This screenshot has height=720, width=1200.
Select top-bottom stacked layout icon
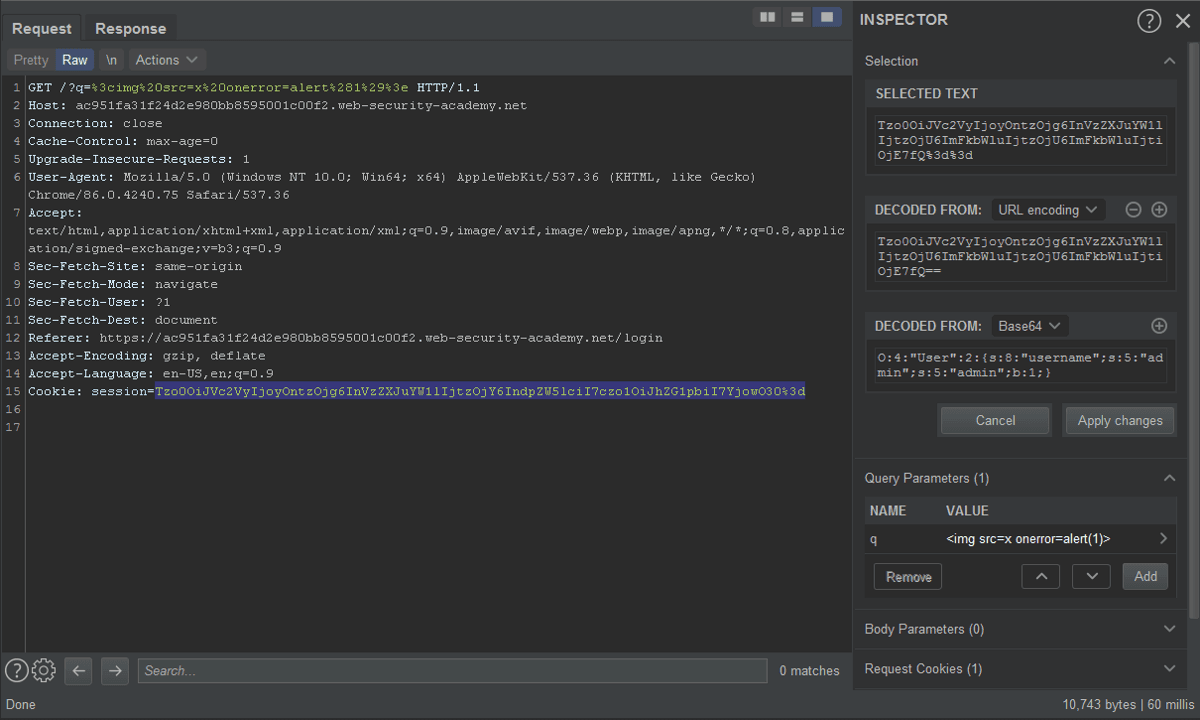pos(797,17)
